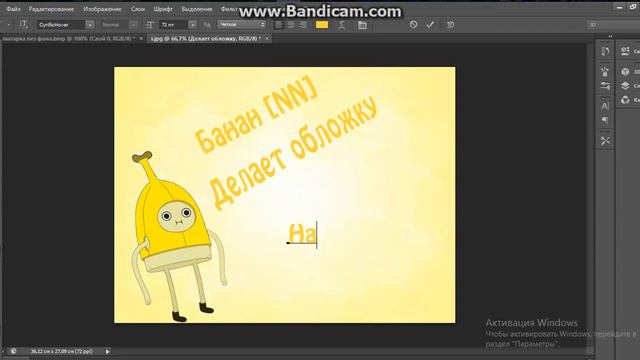Screen dimensions: 640x360
Task: Open the font size dropdown arrow
Action: pyautogui.click(x=193, y=25)
